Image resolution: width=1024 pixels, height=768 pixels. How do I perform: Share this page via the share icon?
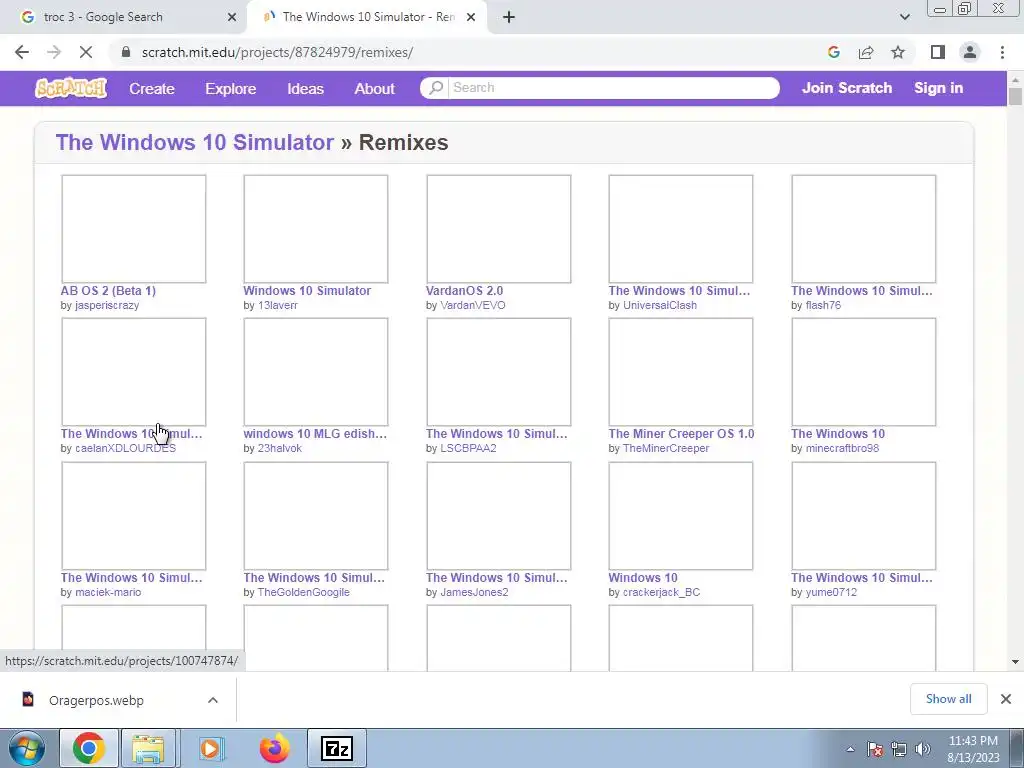click(866, 52)
